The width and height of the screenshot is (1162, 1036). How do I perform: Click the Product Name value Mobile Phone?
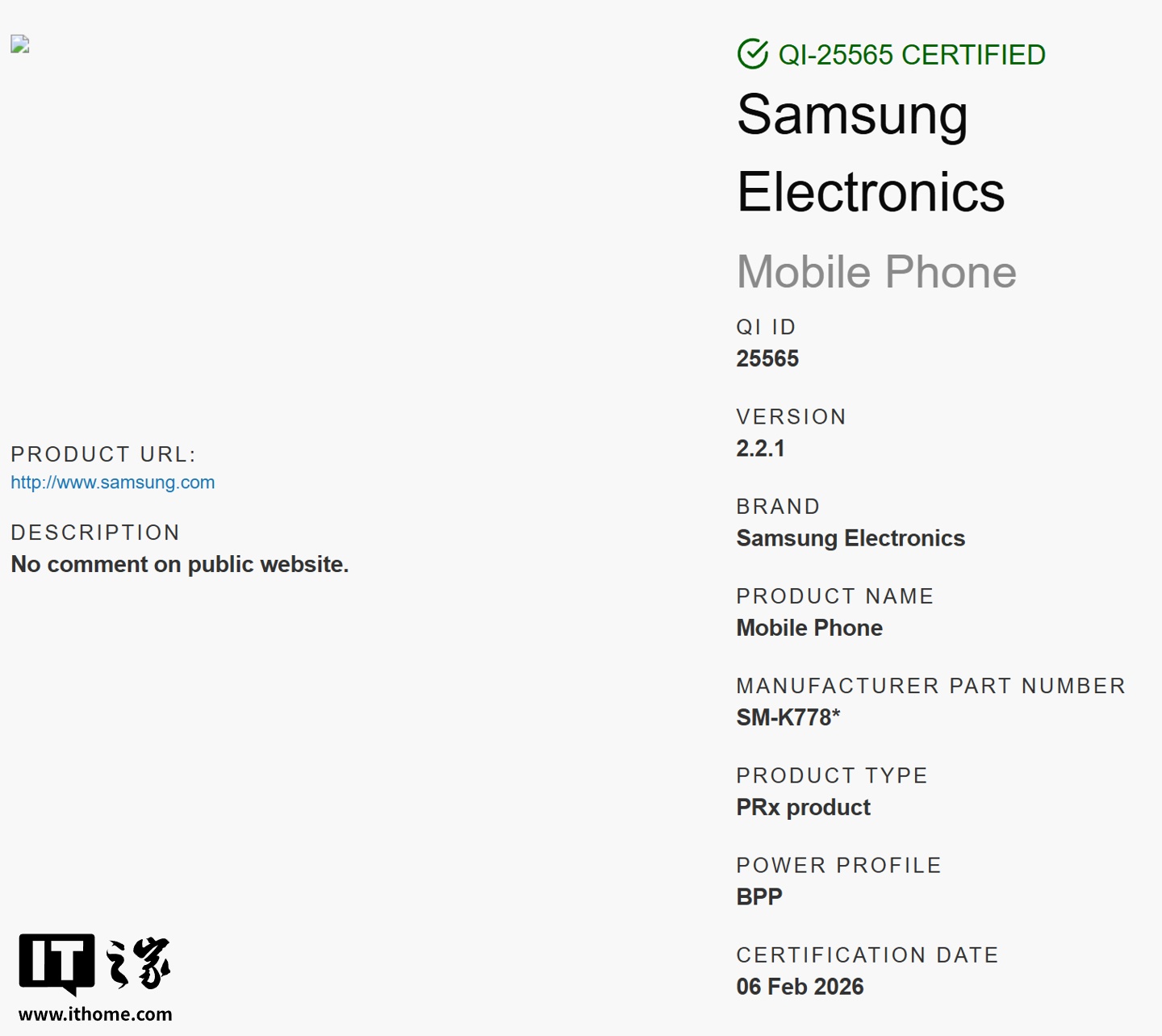tap(809, 628)
